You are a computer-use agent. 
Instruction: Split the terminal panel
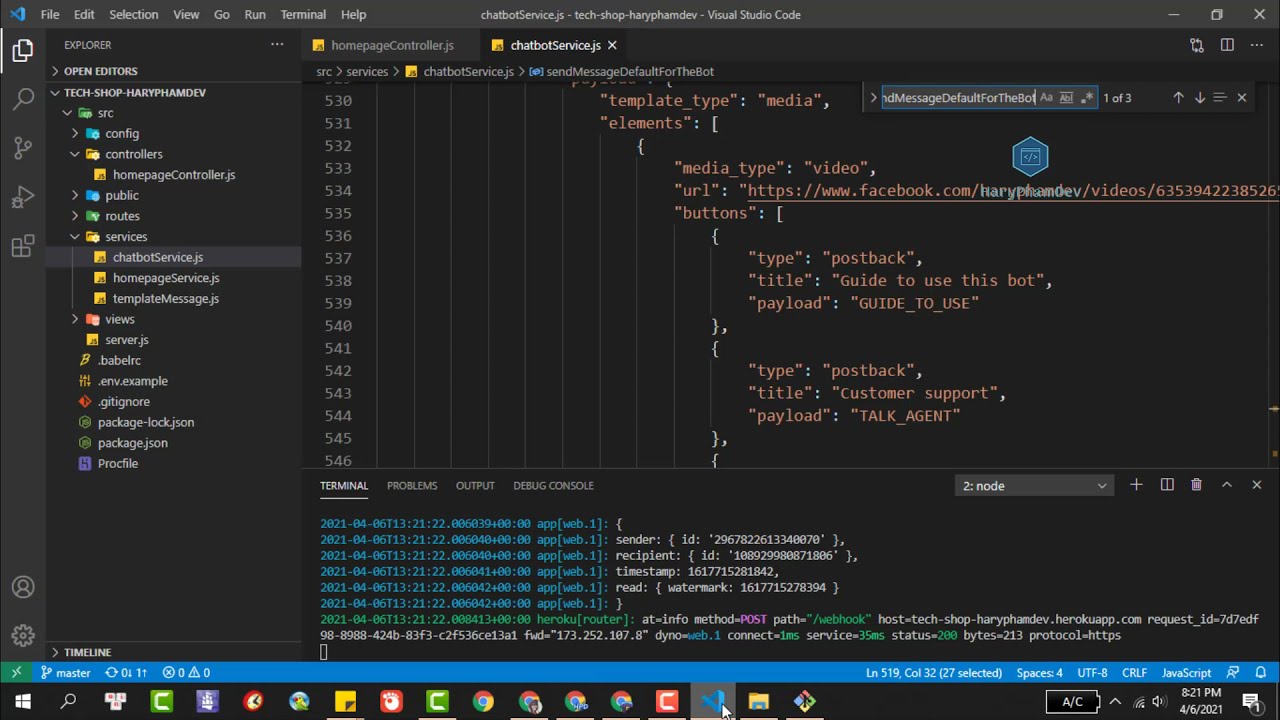point(1167,485)
